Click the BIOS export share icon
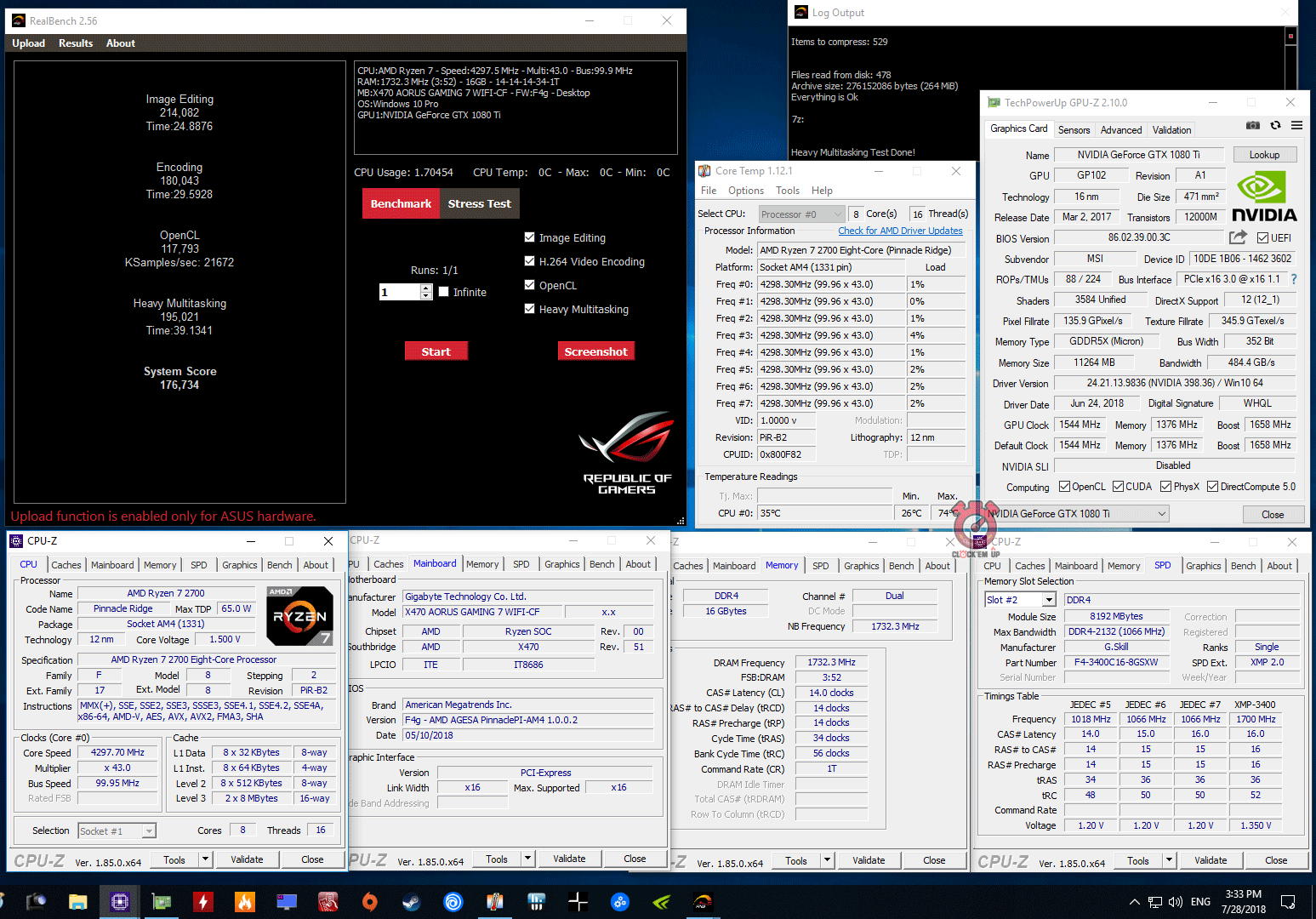The width and height of the screenshot is (1316, 919). 1238,237
